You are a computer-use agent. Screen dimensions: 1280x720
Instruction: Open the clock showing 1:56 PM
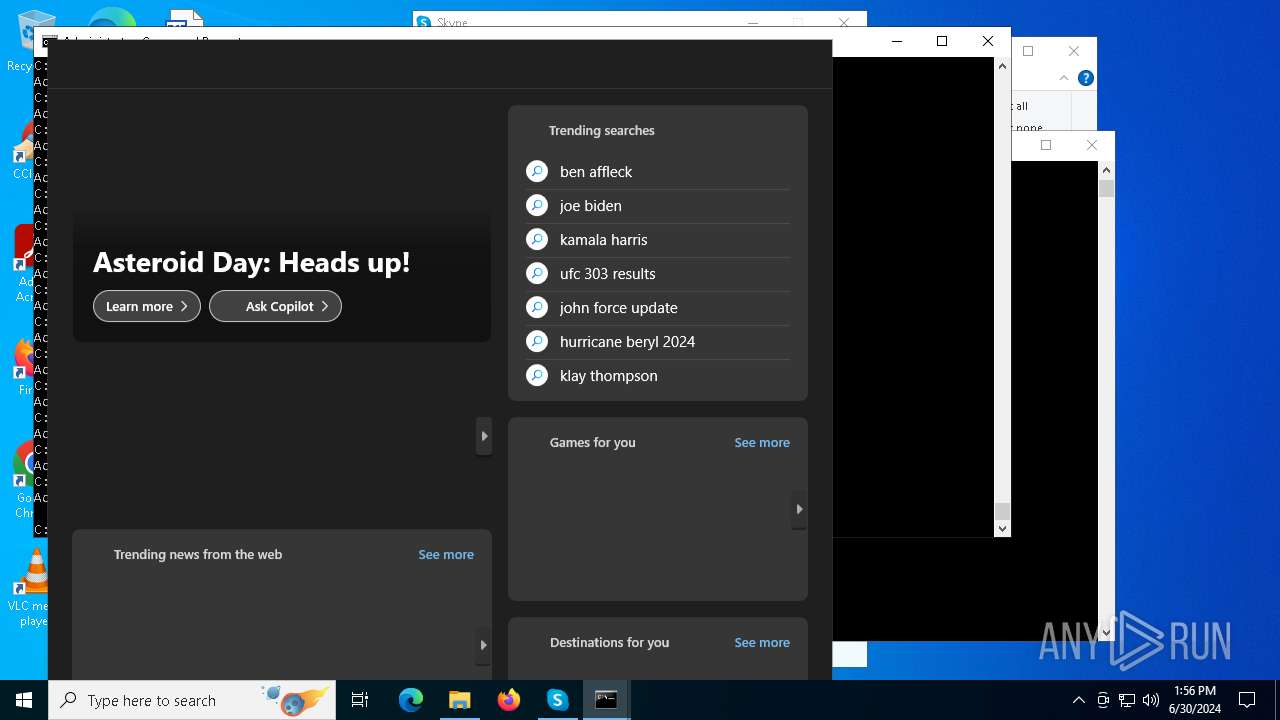(1195, 700)
